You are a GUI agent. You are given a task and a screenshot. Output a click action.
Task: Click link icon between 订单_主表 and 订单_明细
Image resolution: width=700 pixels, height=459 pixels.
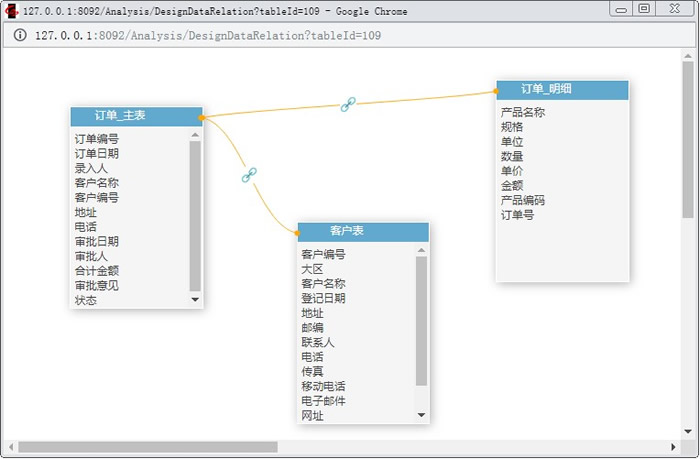click(x=348, y=104)
